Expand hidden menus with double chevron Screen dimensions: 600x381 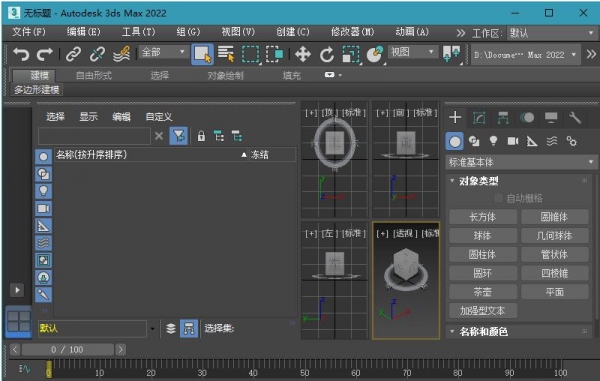point(461,33)
